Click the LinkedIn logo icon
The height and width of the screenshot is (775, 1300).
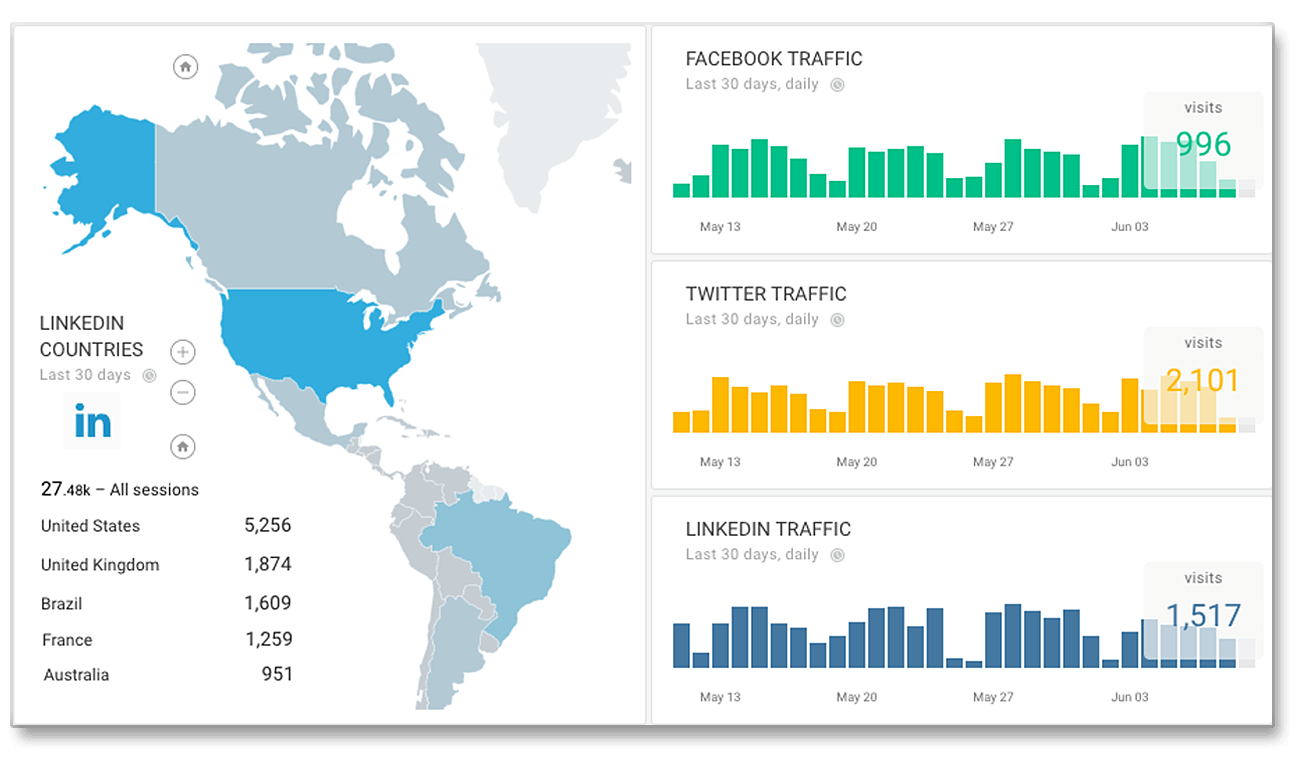pos(93,421)
